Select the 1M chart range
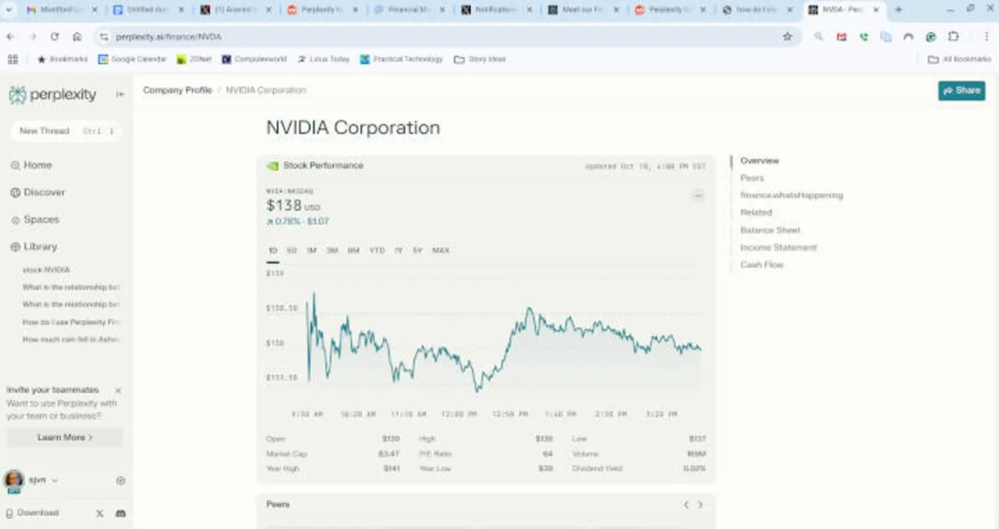 311,250
